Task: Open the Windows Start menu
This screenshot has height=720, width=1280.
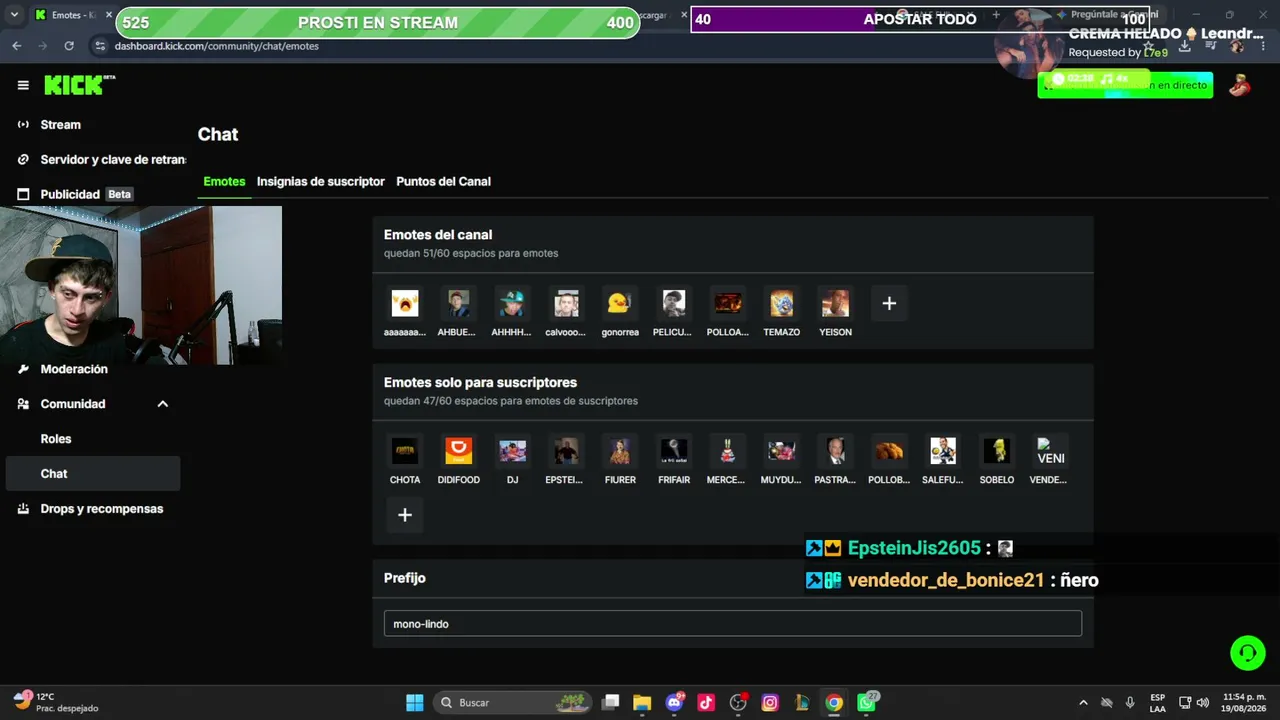Action: pyautogui.click(x=414, y=703)
